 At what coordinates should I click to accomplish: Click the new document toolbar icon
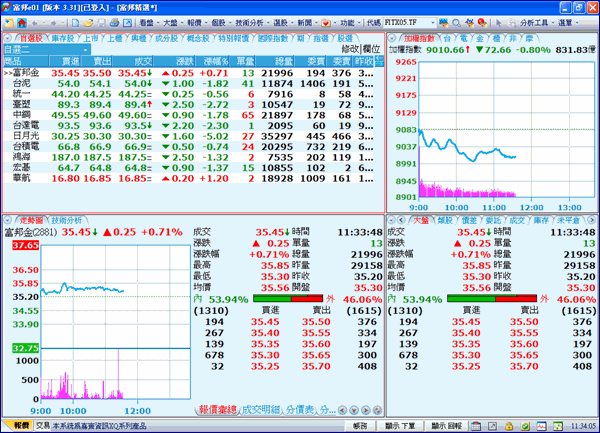coord(78,21)
